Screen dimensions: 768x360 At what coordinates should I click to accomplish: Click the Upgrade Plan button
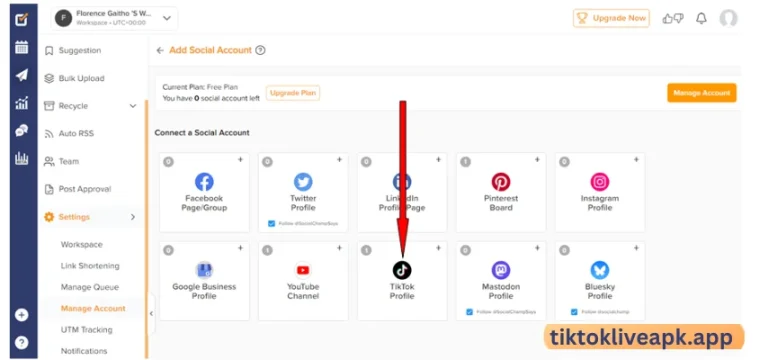[x=293, y=93]
